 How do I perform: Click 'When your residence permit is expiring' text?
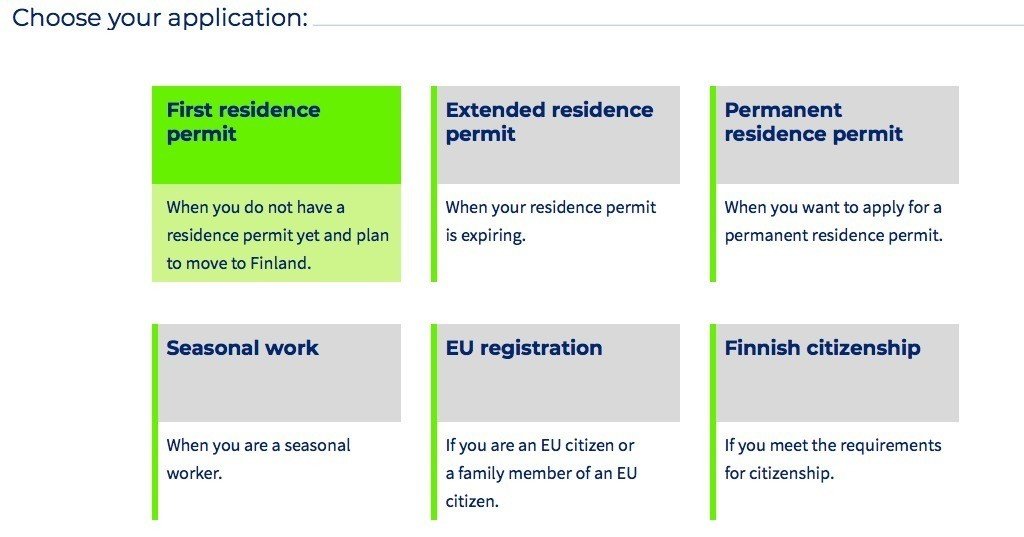[x=551, y=221]
